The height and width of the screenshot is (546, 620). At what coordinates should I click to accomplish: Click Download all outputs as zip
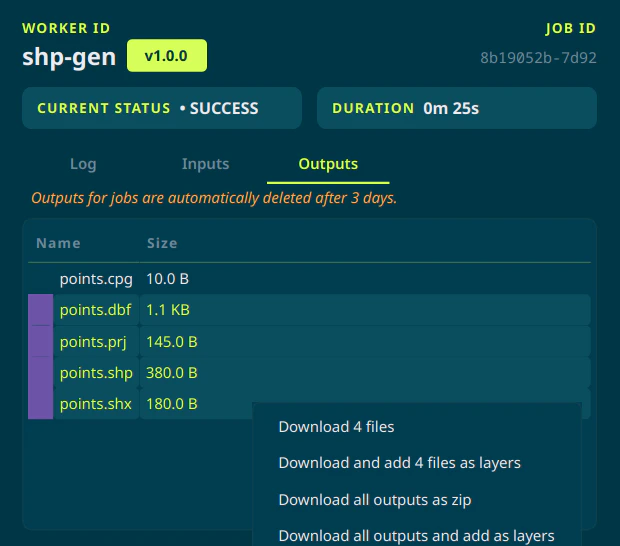375,500
